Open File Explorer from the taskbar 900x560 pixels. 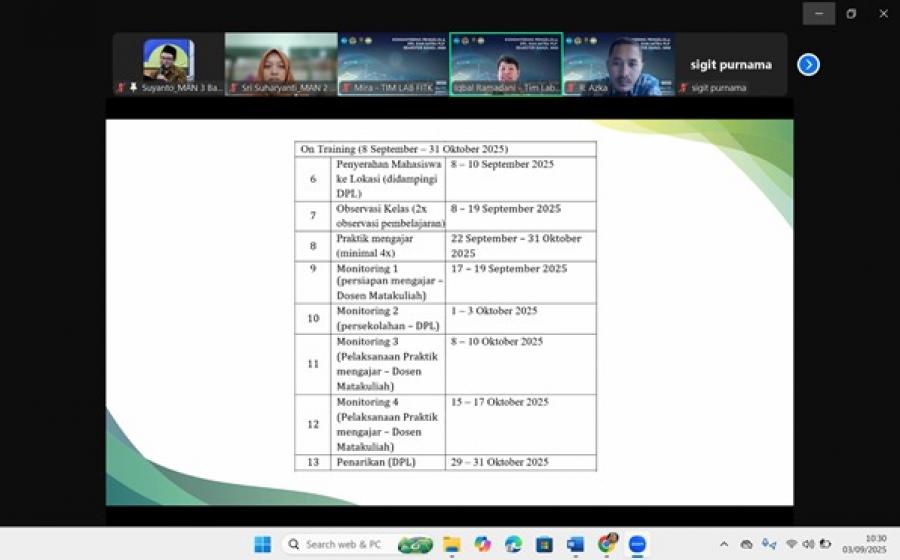tap(452, 544)
